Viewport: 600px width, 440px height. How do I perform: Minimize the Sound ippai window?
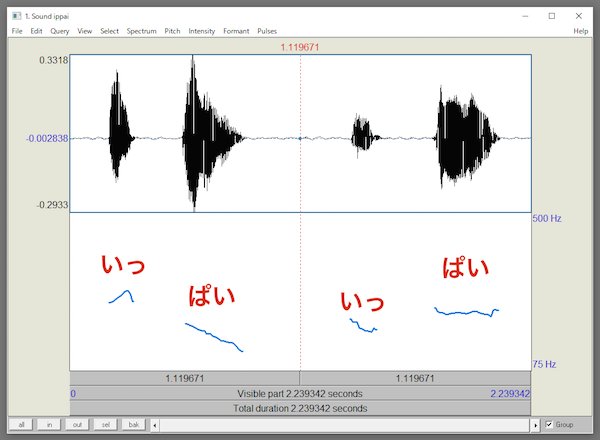[525, 16]
